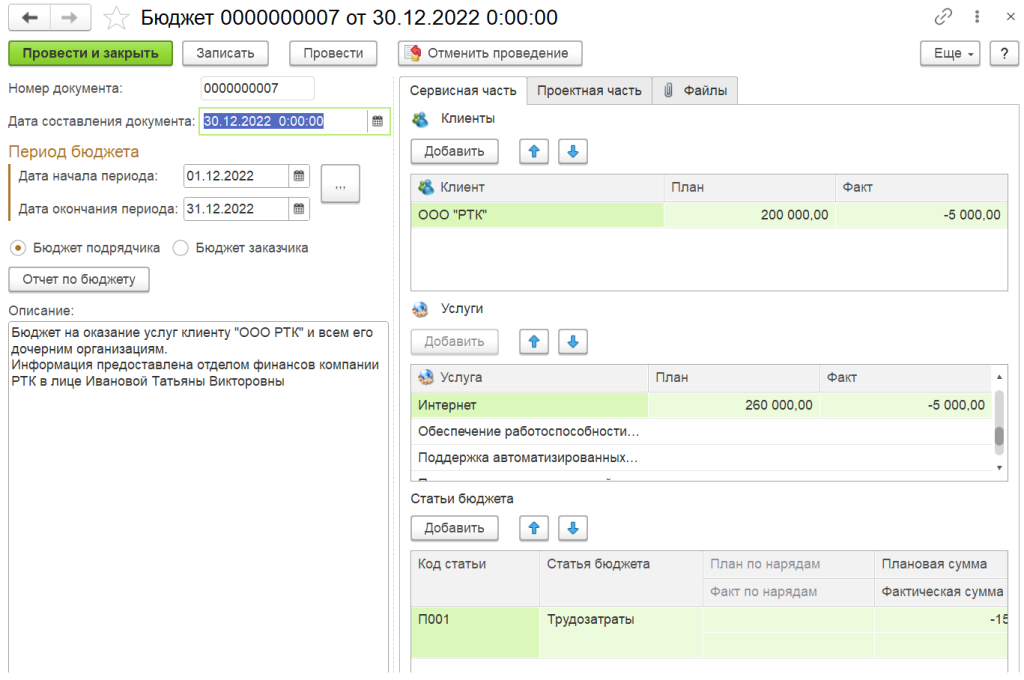The width and height of the screenshot is (1024, 680).
Task: Click the back navigation arrow
Action: (x=30, y=17)
